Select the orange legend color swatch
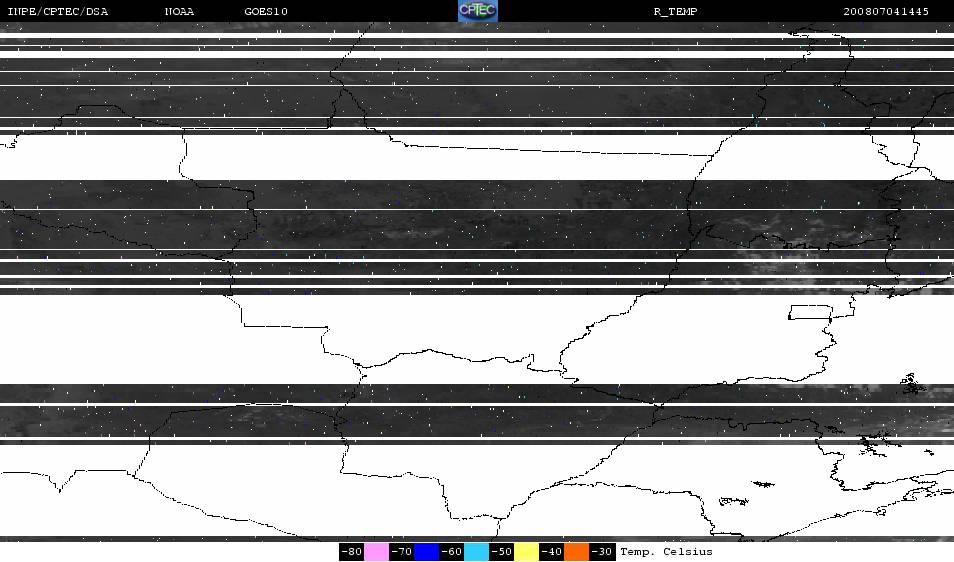 pos(576,552)
